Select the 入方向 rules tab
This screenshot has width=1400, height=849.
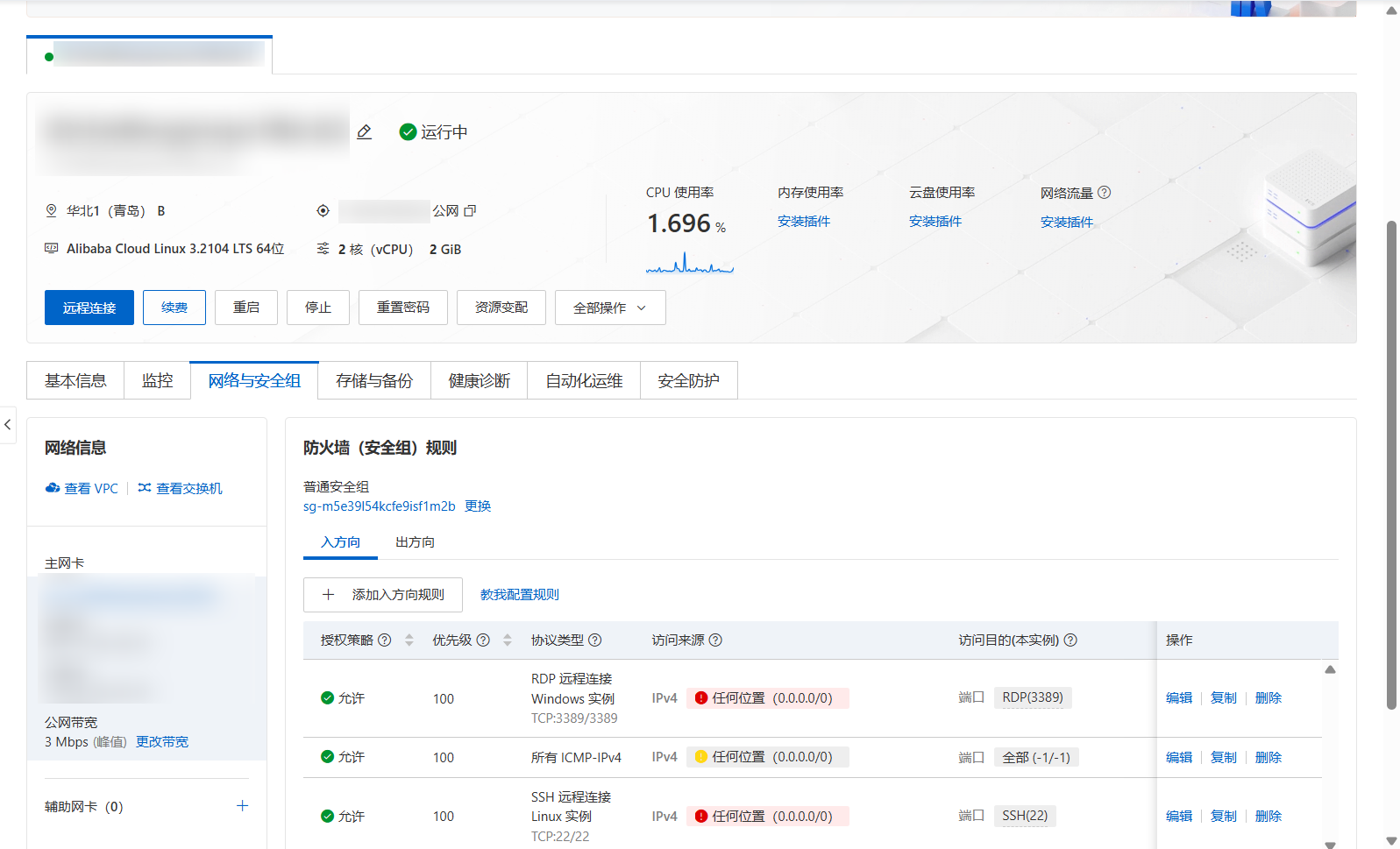tap(340, 542)
